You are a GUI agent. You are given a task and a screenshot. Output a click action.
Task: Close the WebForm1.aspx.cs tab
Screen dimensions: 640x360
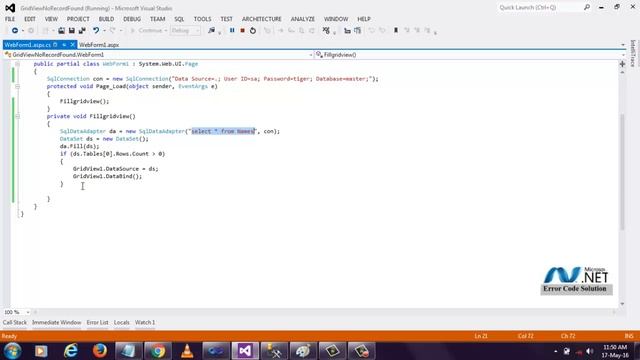[73, 45]
